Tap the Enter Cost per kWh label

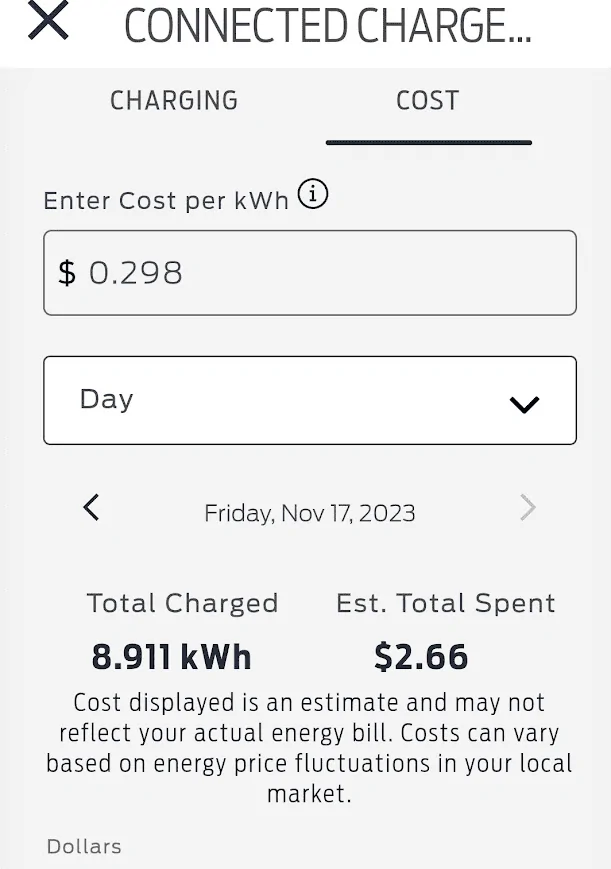coord(166,201)
